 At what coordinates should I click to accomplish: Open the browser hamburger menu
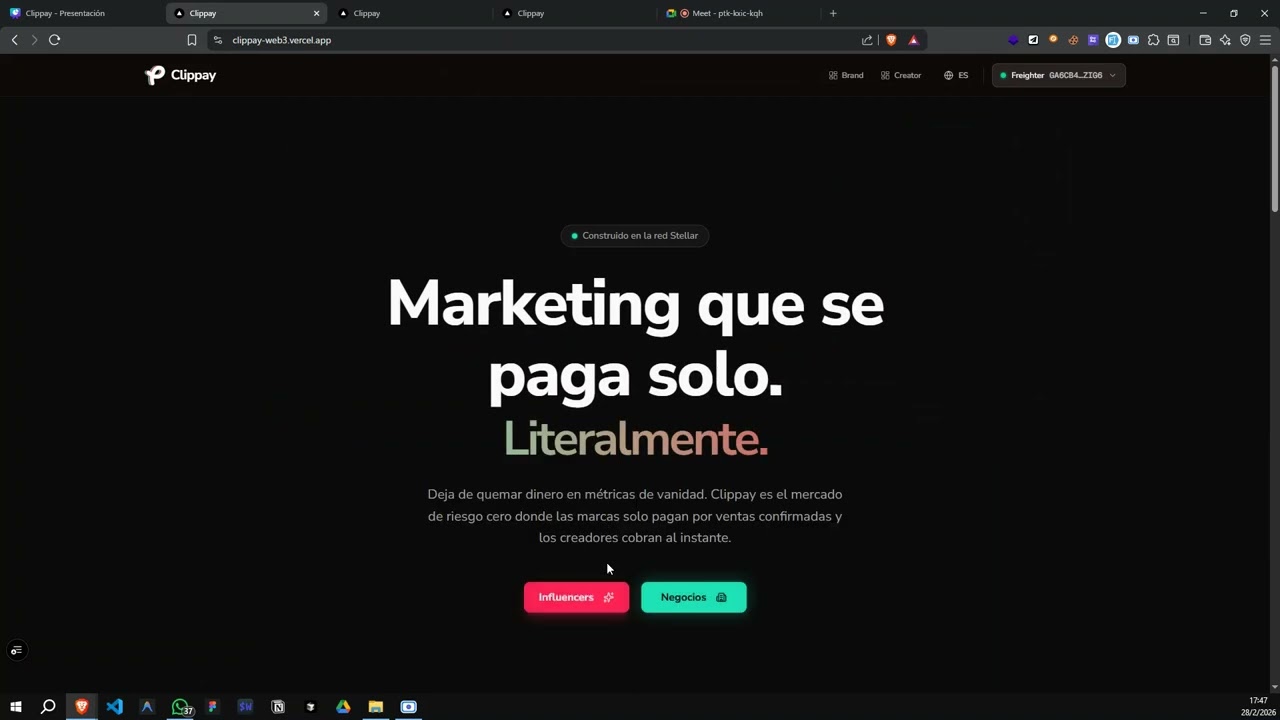1265,40
